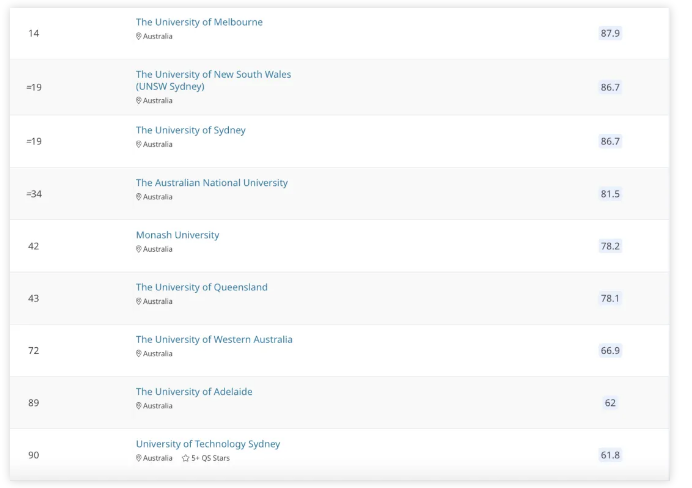Open University of Technology Sydney link
Viewport: 692px width, 488px height.
(x=208, y=444)
